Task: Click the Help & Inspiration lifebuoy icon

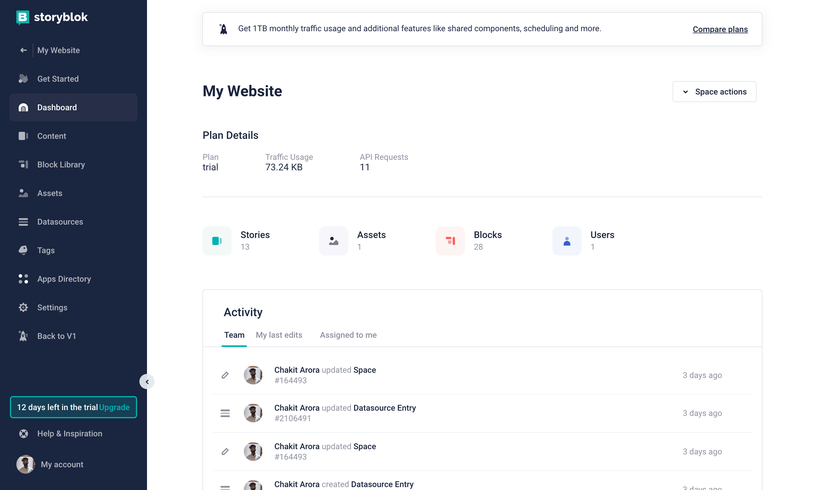Action: click(23, 434)
